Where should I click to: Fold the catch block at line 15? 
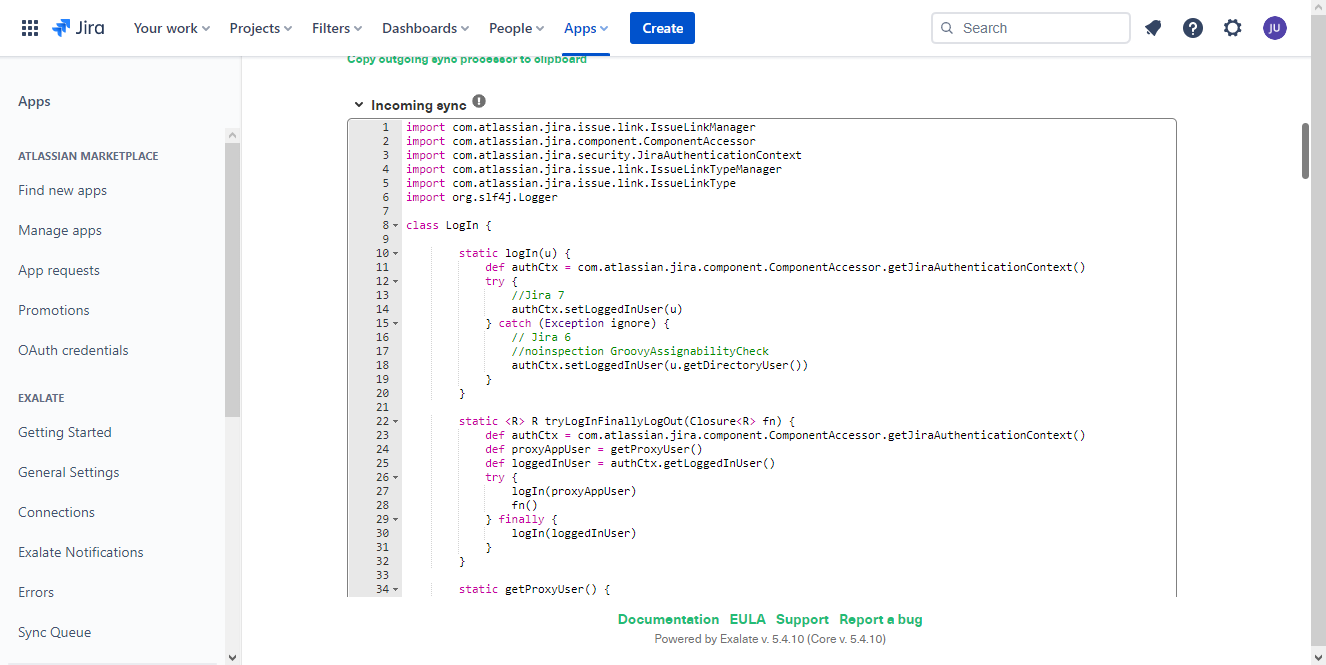click(x=396, y=324)
